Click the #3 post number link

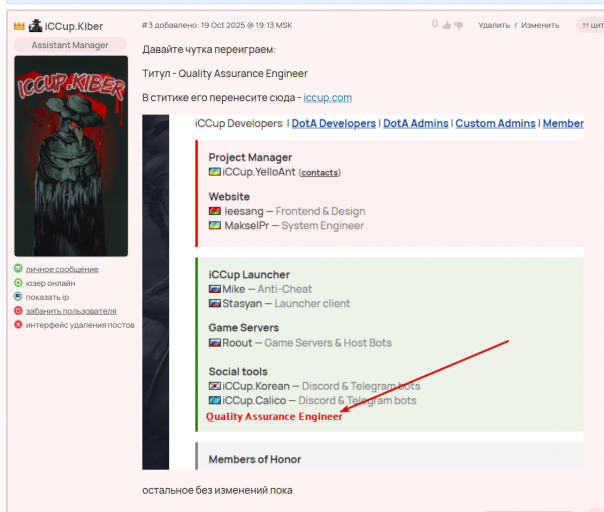[x=147, y=25]
